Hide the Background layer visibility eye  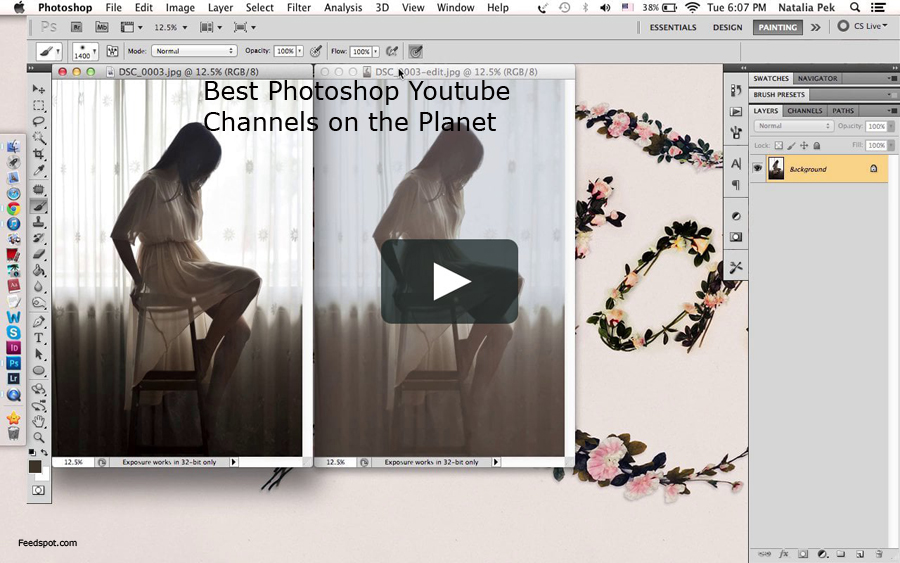(x=758, y=169)
